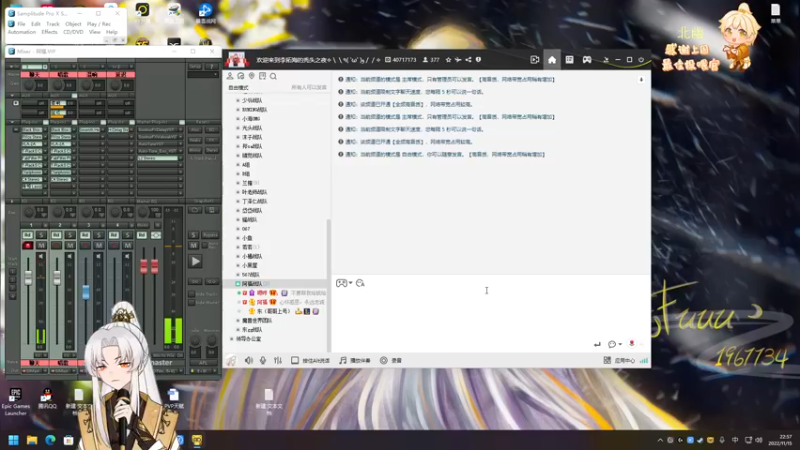This screenshot has height=450, width=800.
Task: Open the App Center in YY
Action: pyautogui.click(x=619, y=360)
